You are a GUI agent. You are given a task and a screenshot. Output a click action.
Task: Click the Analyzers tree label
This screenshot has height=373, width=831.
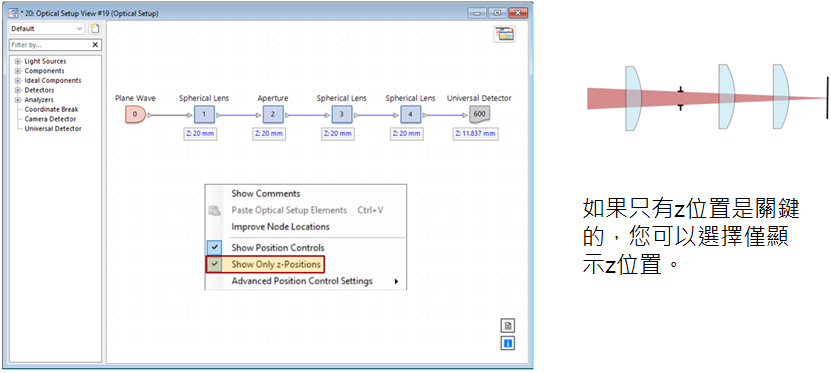39,100
